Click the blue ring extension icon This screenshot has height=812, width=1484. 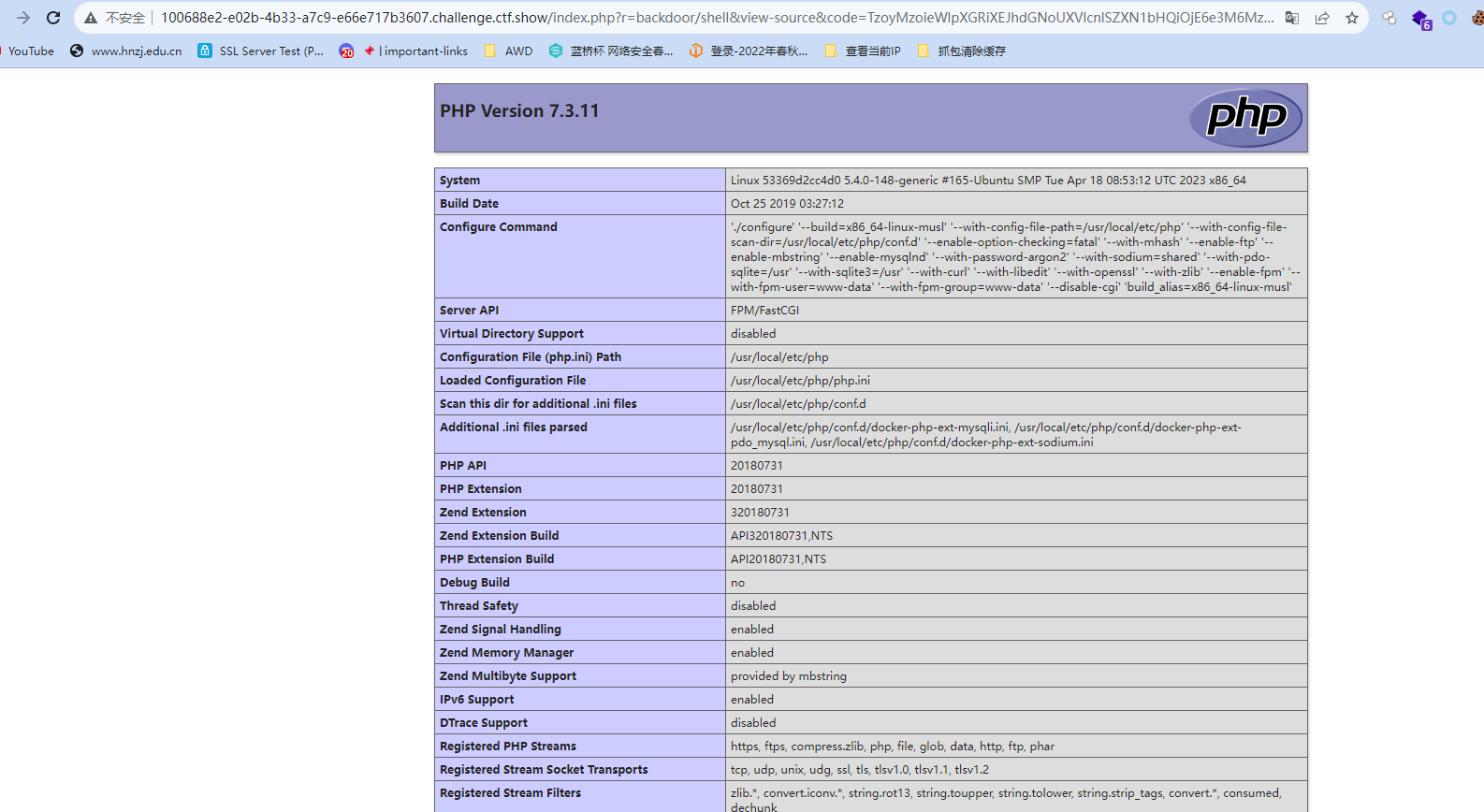[1449, 18]
